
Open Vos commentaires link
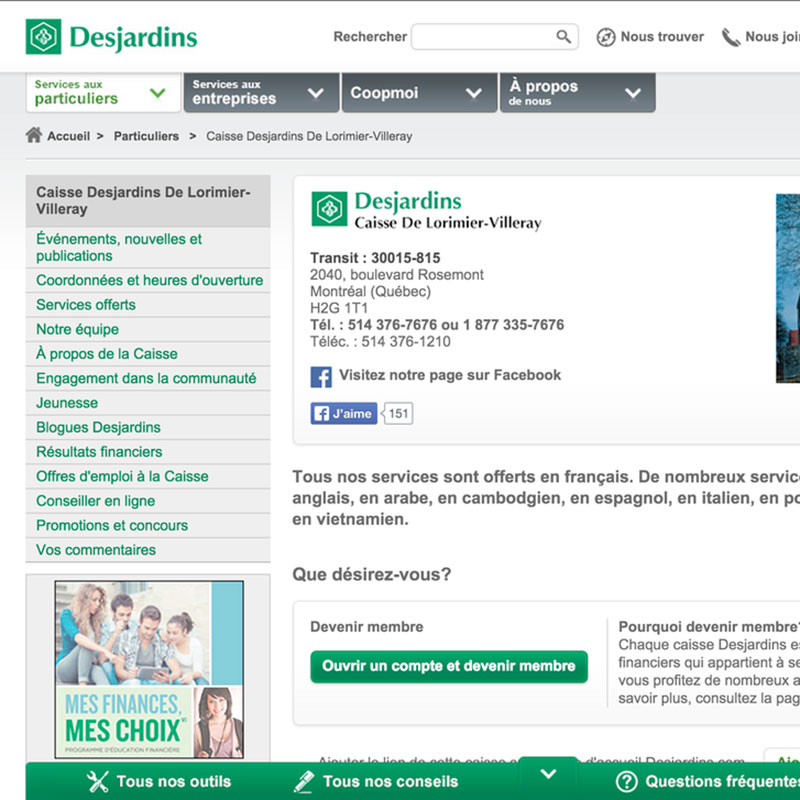(x=148, y=549)
